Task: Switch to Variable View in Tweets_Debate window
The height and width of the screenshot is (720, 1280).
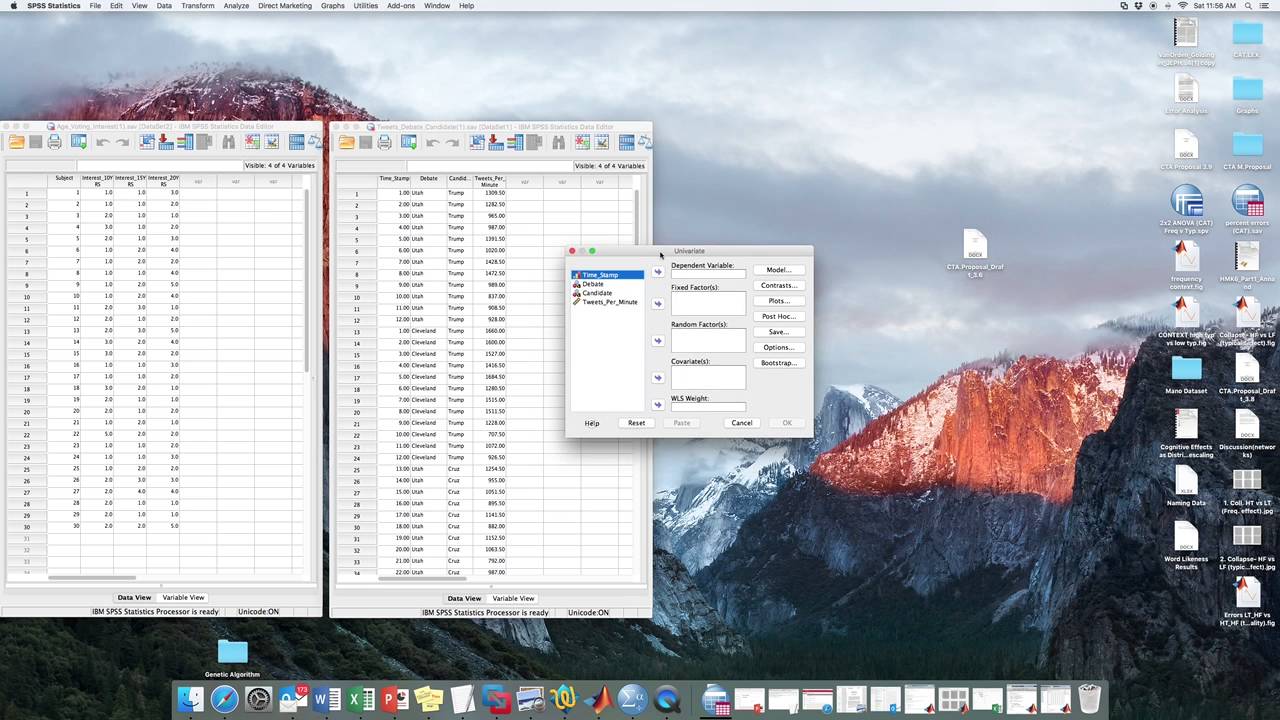Action: (x=513, y=598)
